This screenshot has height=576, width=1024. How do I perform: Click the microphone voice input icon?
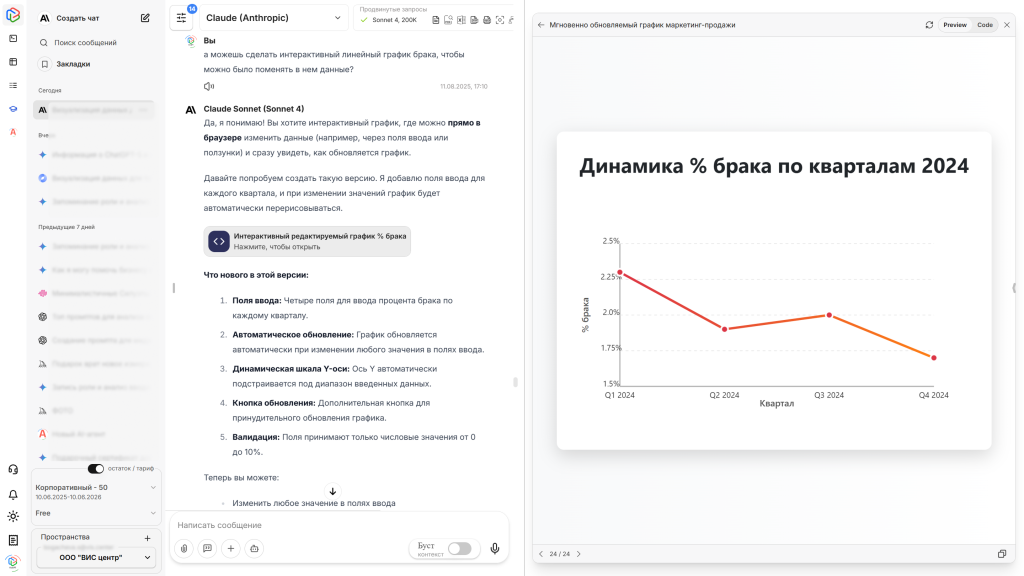point(496,548)
